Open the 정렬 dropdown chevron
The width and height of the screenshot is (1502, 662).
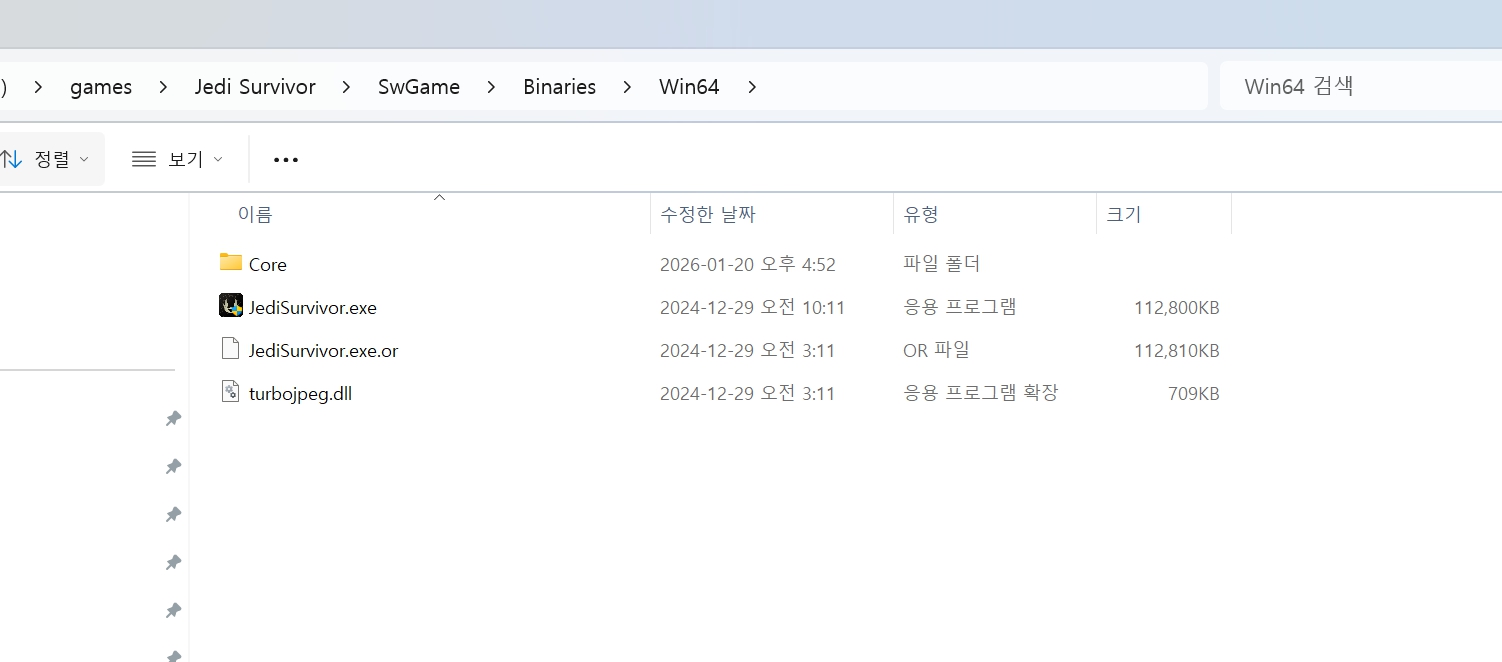coord(84,160)
